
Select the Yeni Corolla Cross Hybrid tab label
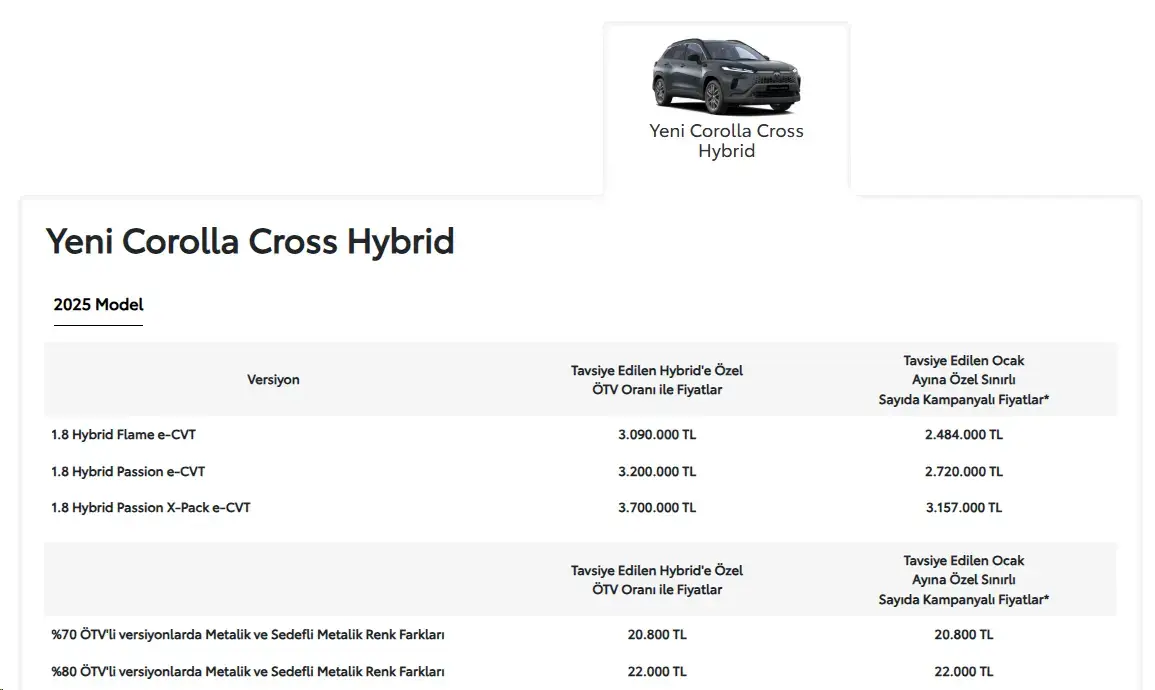pyautogui.click(x=726, y=141)
